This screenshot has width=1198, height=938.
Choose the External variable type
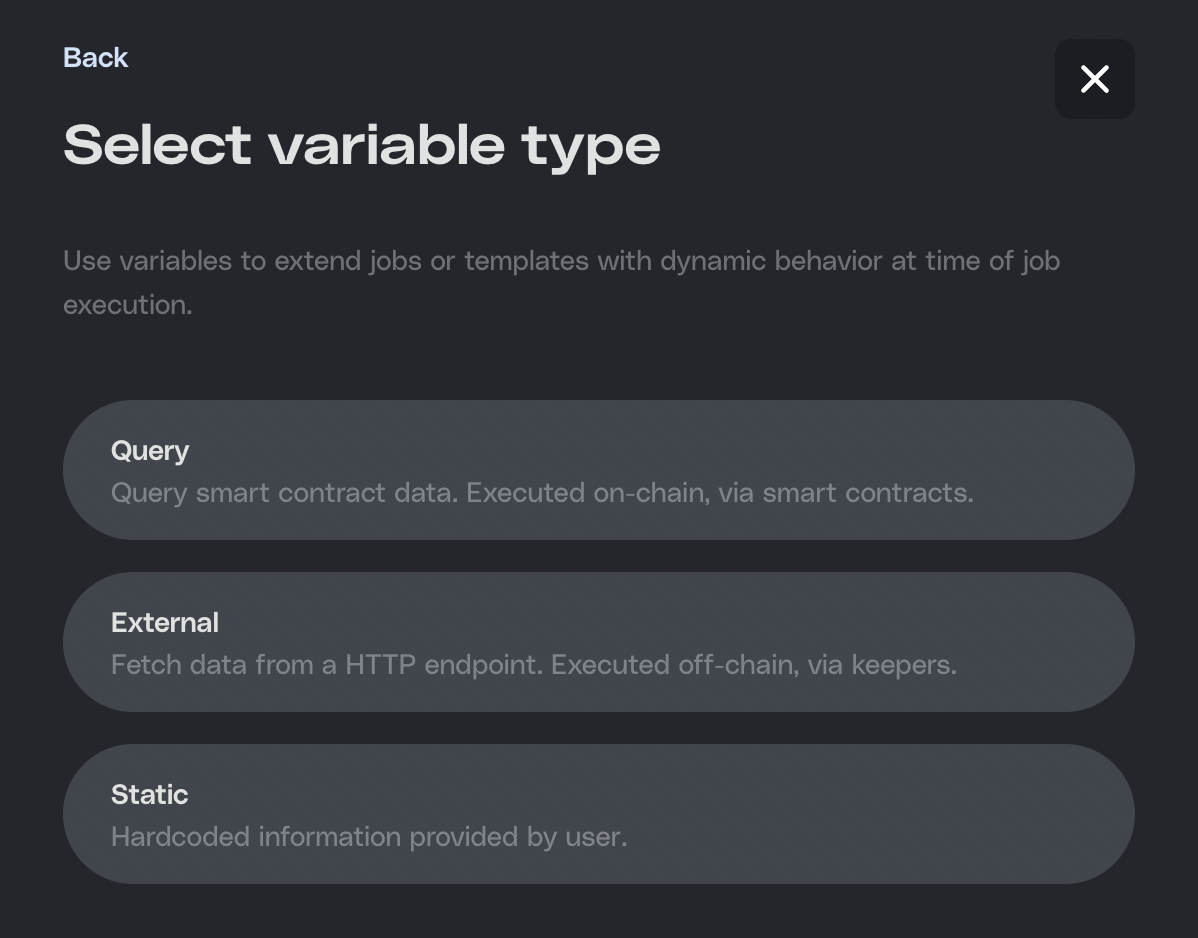[x=598, y=642]
